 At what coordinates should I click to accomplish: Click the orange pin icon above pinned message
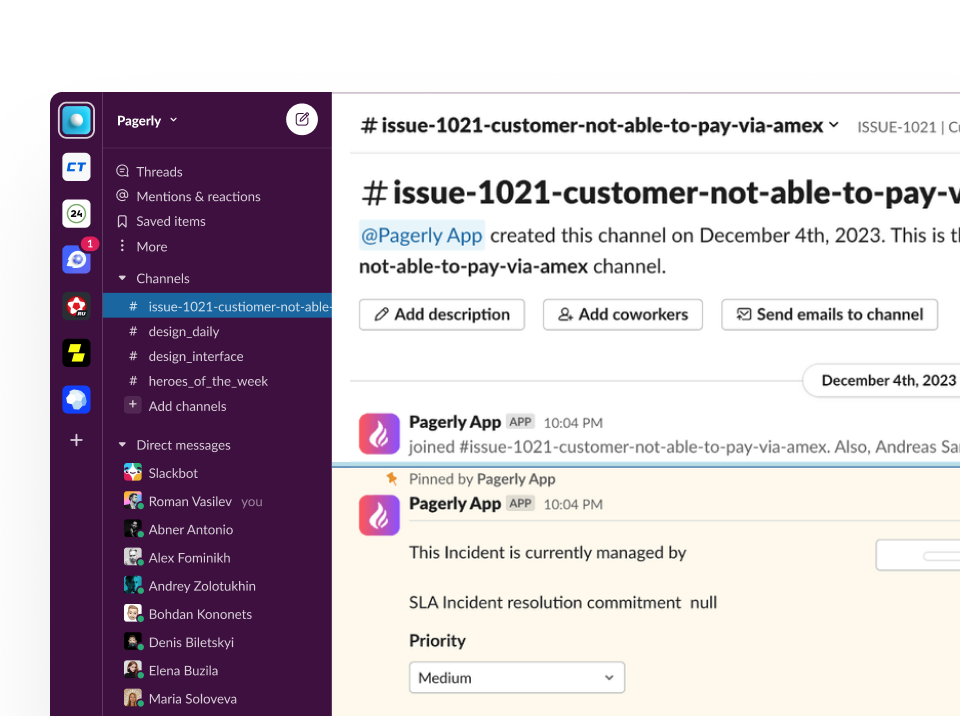[392, 478]
